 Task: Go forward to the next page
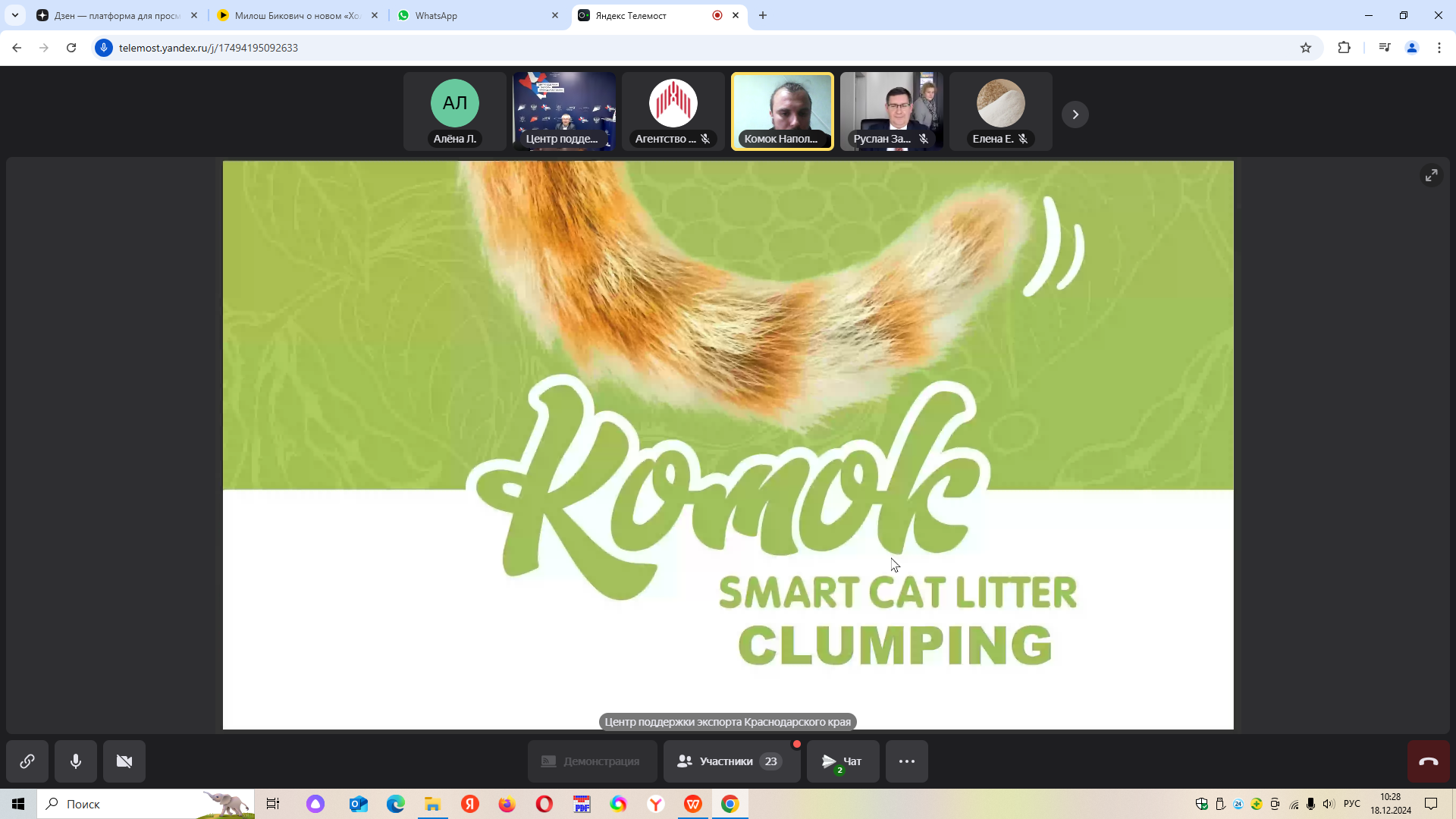44,48
